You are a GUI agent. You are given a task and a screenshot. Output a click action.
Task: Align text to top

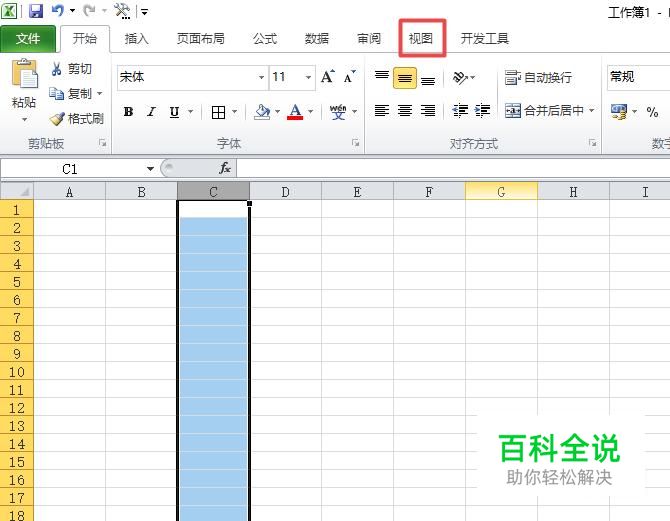click(x=382, y=78)
